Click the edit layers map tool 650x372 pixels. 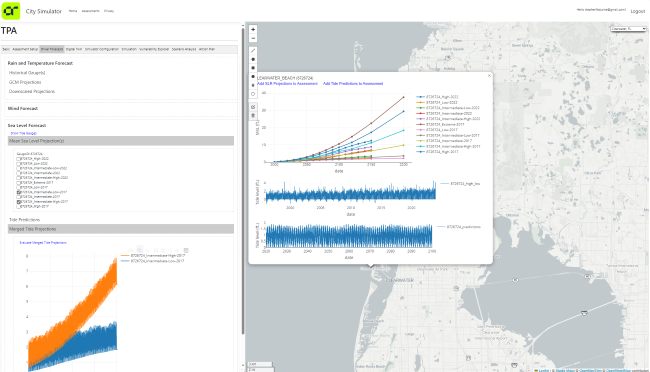click(x=253, y=107)
